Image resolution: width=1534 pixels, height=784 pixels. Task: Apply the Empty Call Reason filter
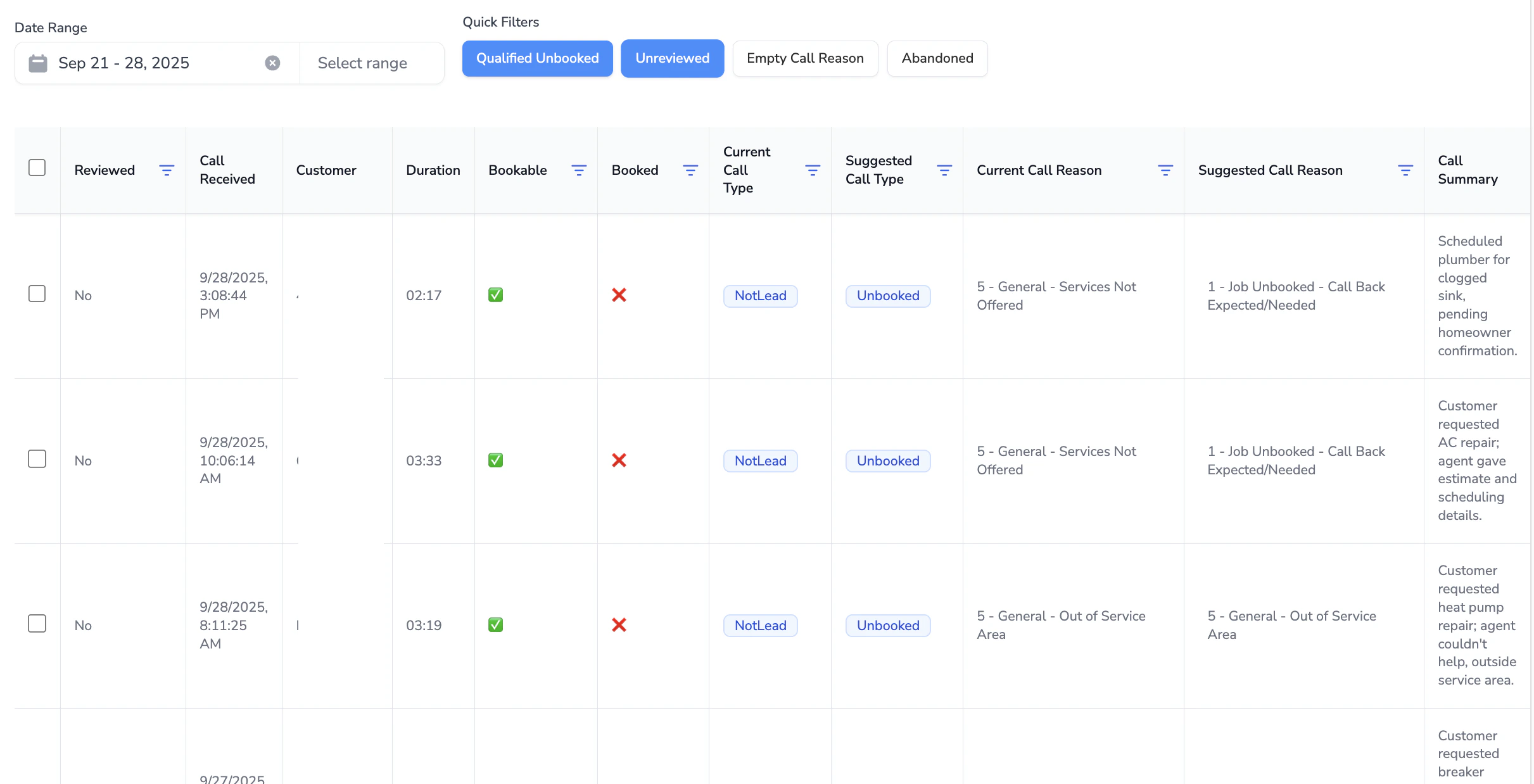(x=805, y=58)
